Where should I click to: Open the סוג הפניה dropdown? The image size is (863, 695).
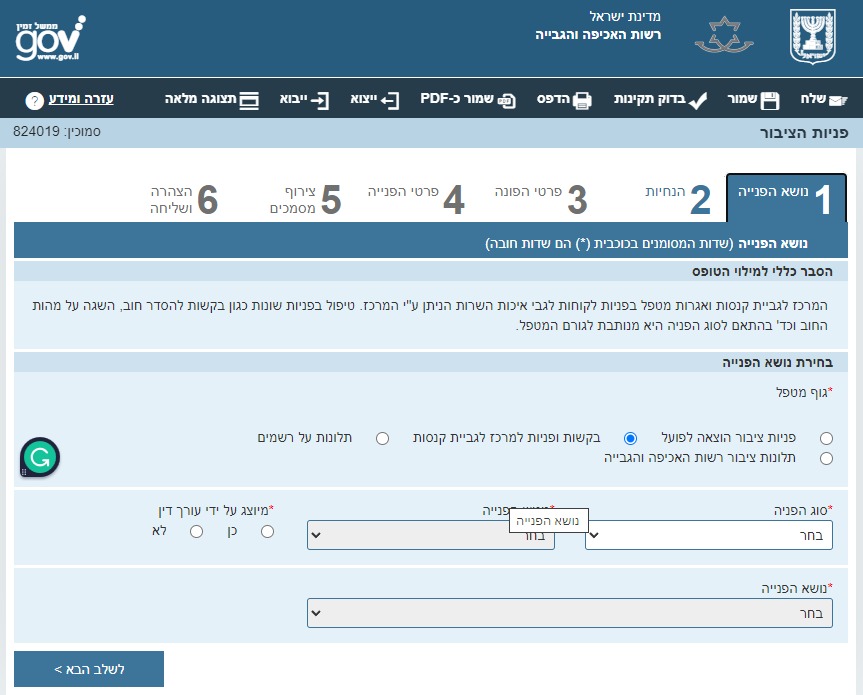point(708,535)
